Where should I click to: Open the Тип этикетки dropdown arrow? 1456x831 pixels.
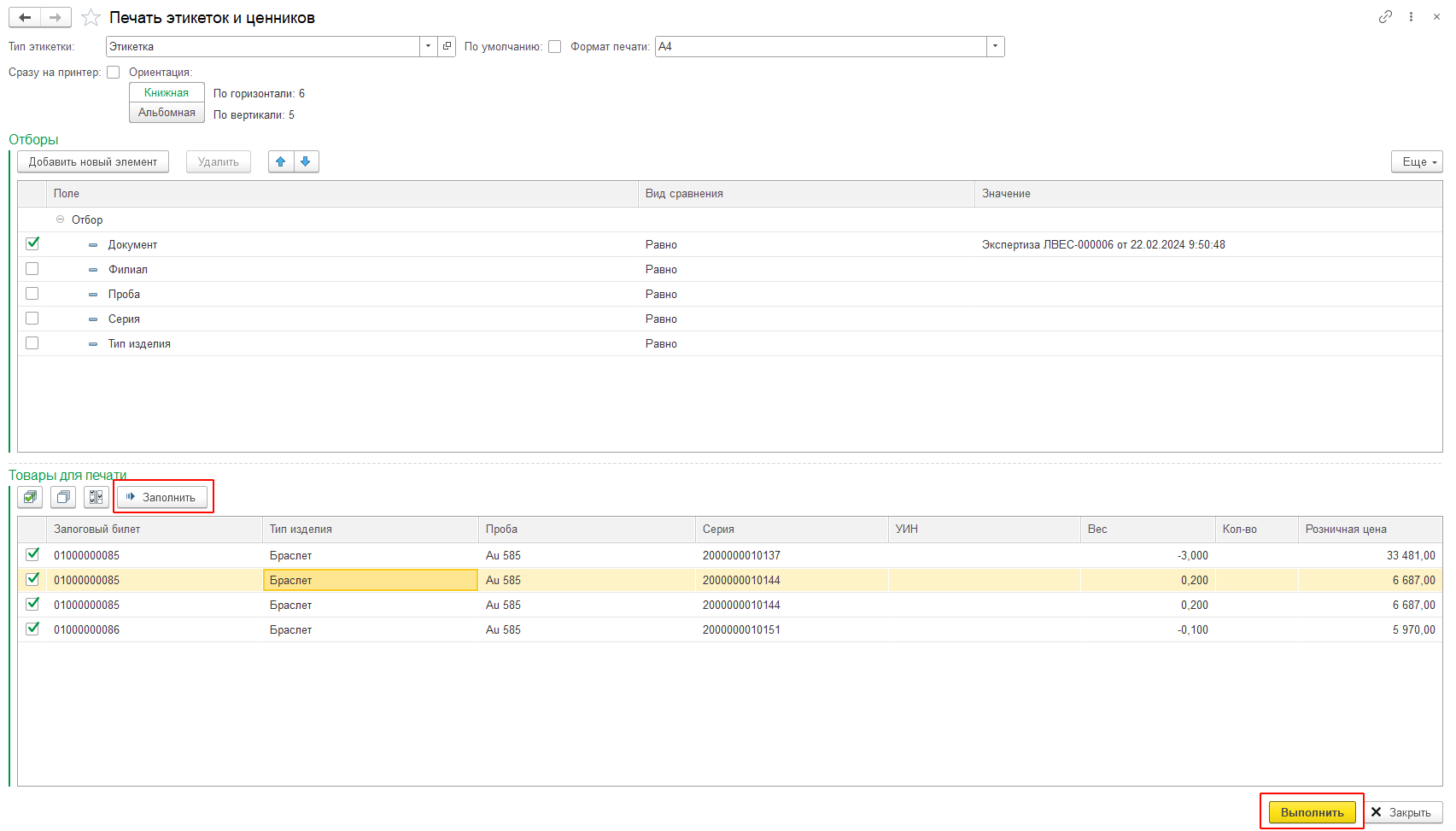[429, 46]
